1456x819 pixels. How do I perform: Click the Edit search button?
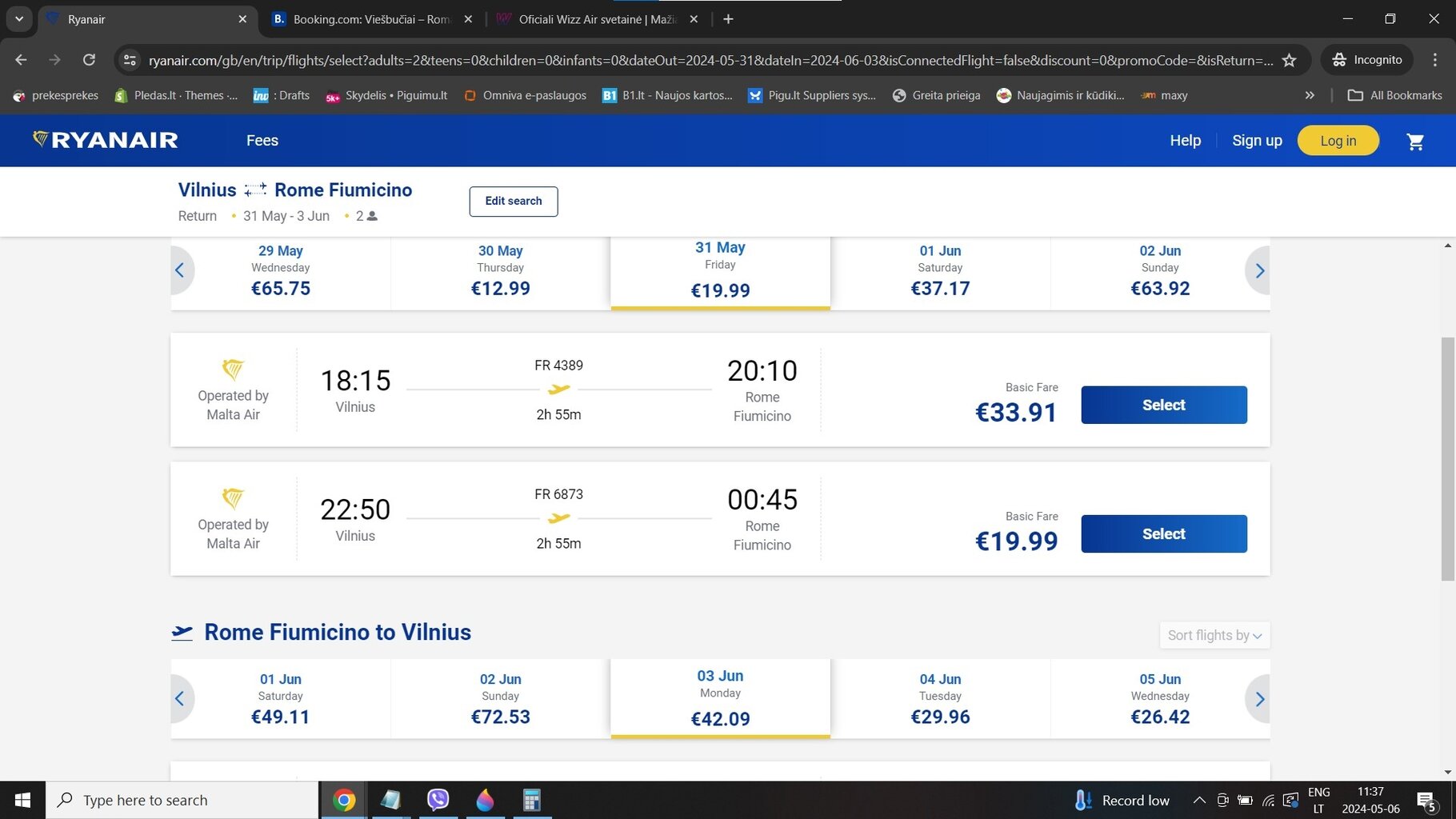(x=514, y=201)
